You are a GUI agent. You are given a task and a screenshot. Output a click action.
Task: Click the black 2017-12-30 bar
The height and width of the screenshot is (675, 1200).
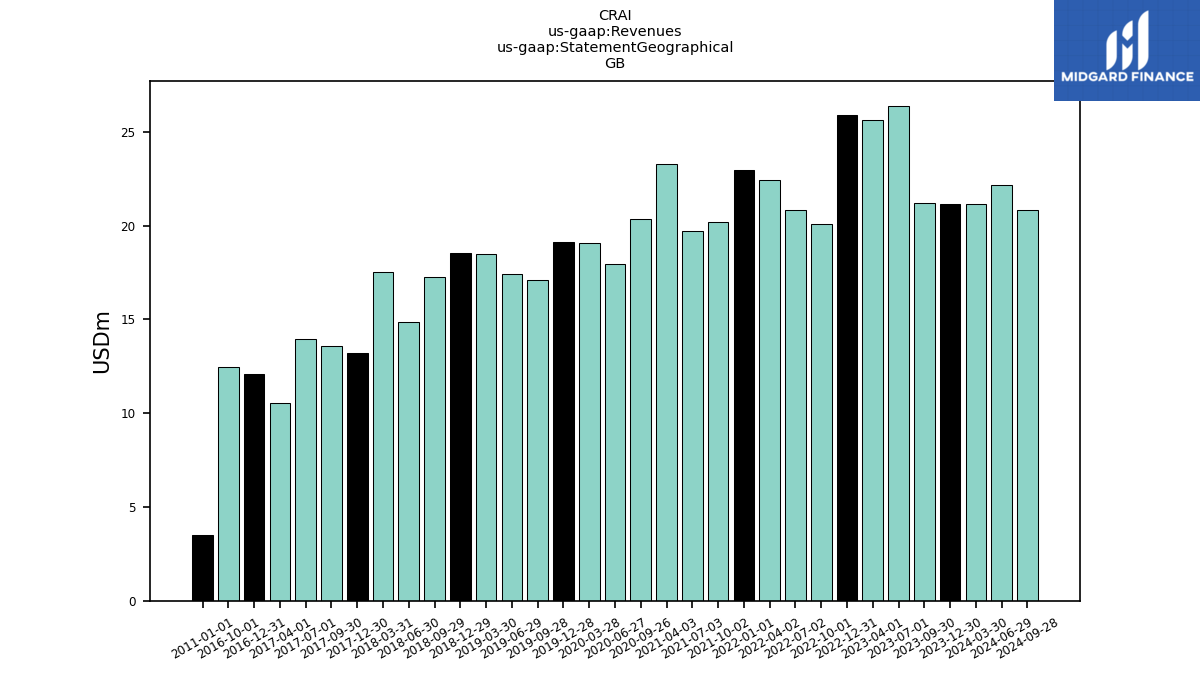pos(357,477)
